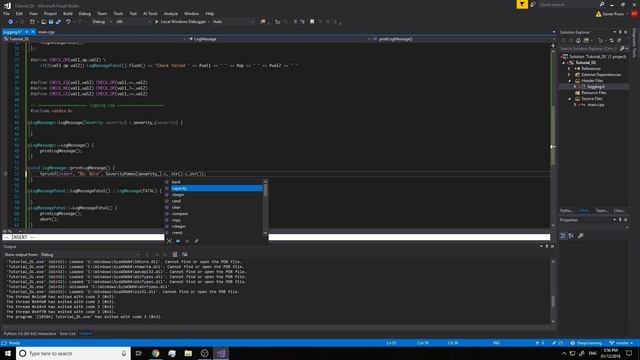The image size is (640, 360).
Task: Toggle the blue IntelliSense filter icon
Action: tap(178, 241)
